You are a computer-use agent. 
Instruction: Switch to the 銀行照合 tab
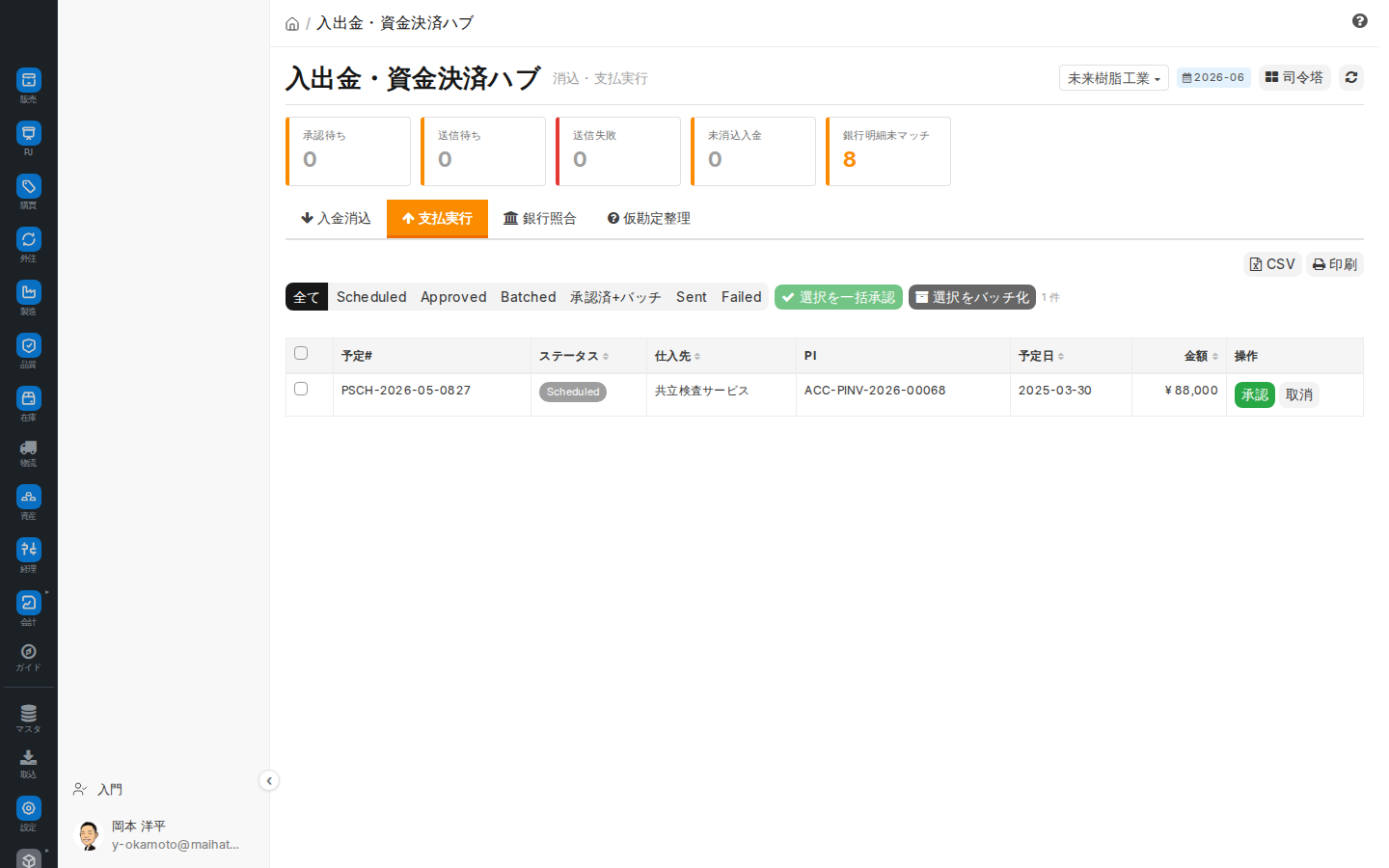tap(540, 219)
